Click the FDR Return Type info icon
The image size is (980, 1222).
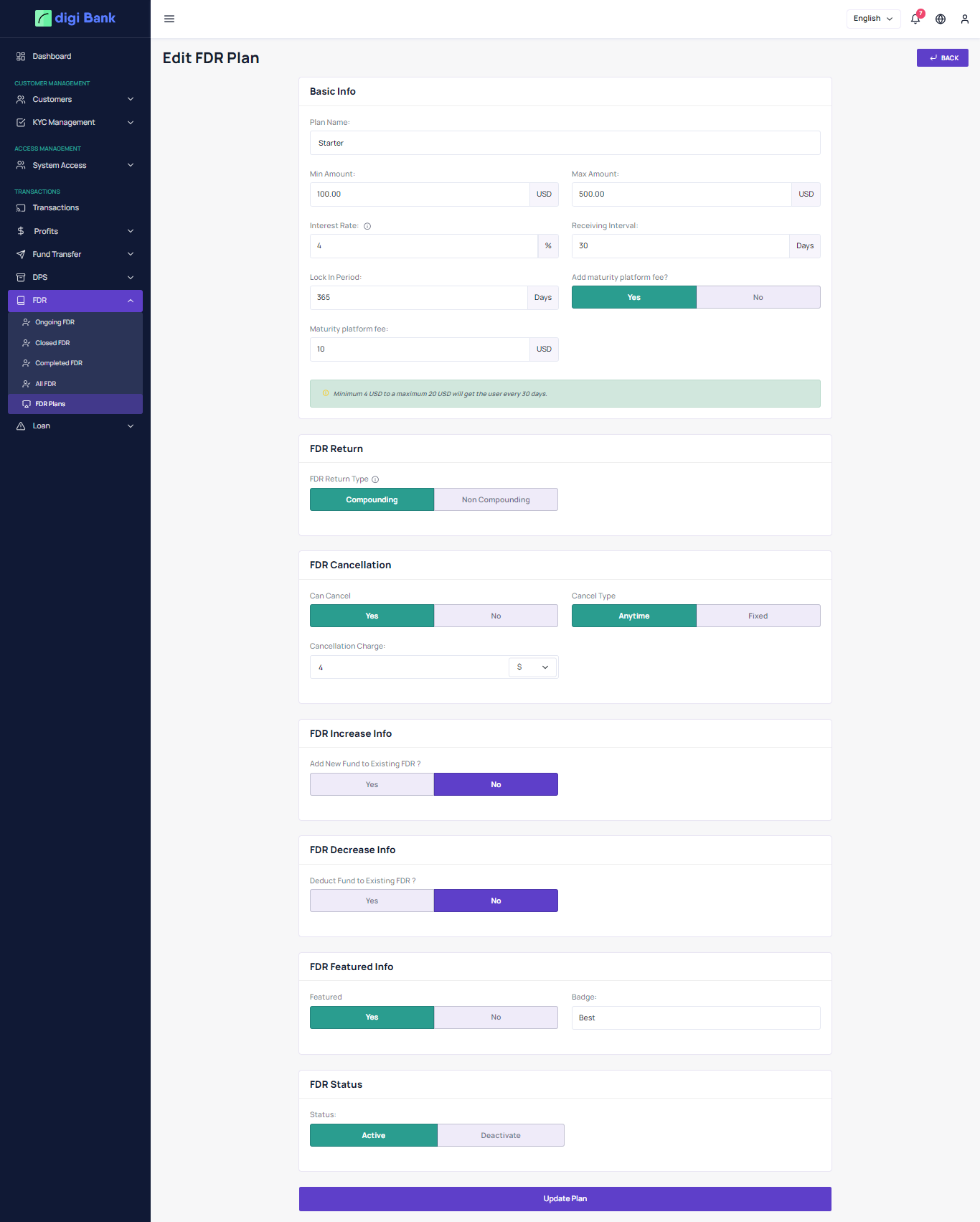[375, 479]
